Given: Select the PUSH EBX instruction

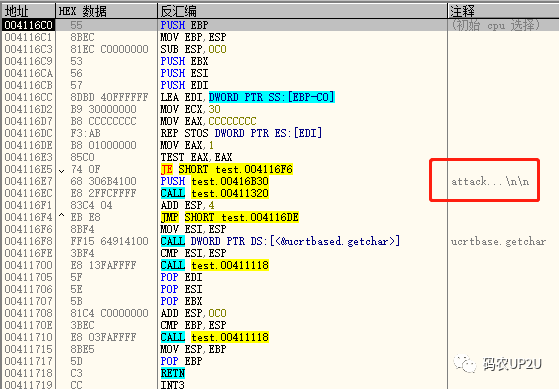Looking at the screenshot, I should point(184,61).
